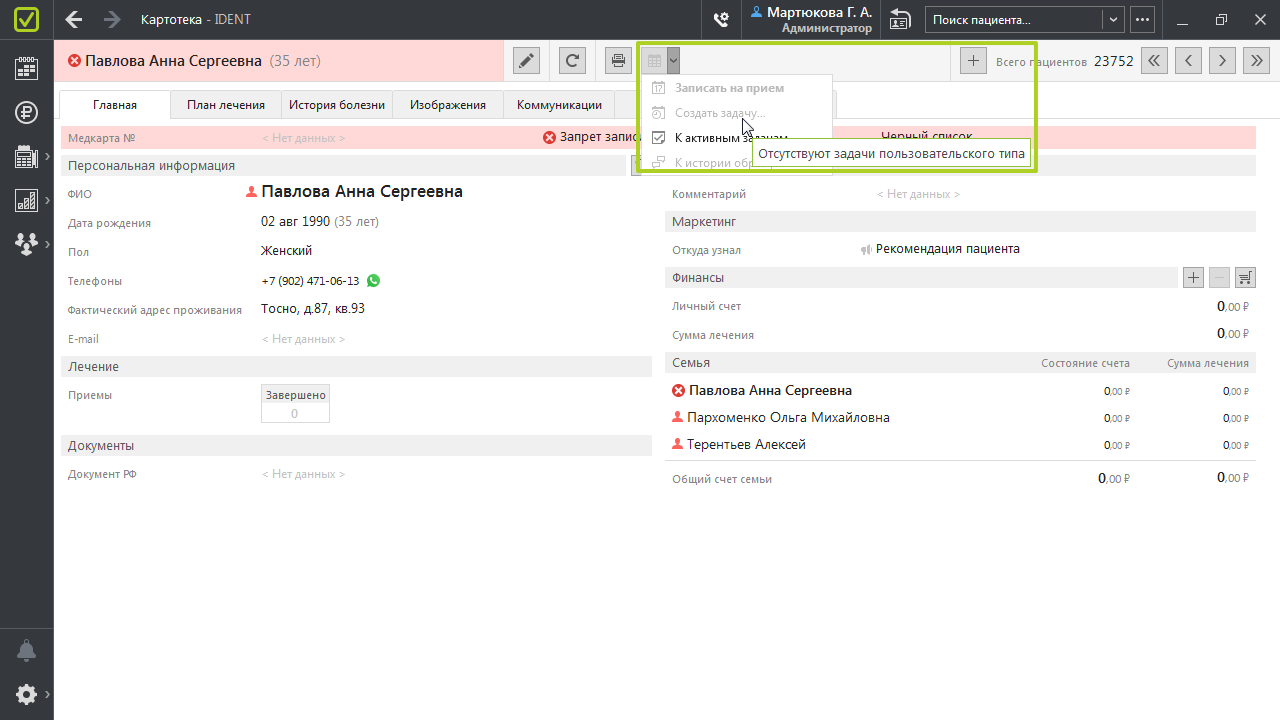This screenshot has height=720, width=1280.
Task: Add a new patient with plus button
Action: pyautogui.click(x=972, y=61)
